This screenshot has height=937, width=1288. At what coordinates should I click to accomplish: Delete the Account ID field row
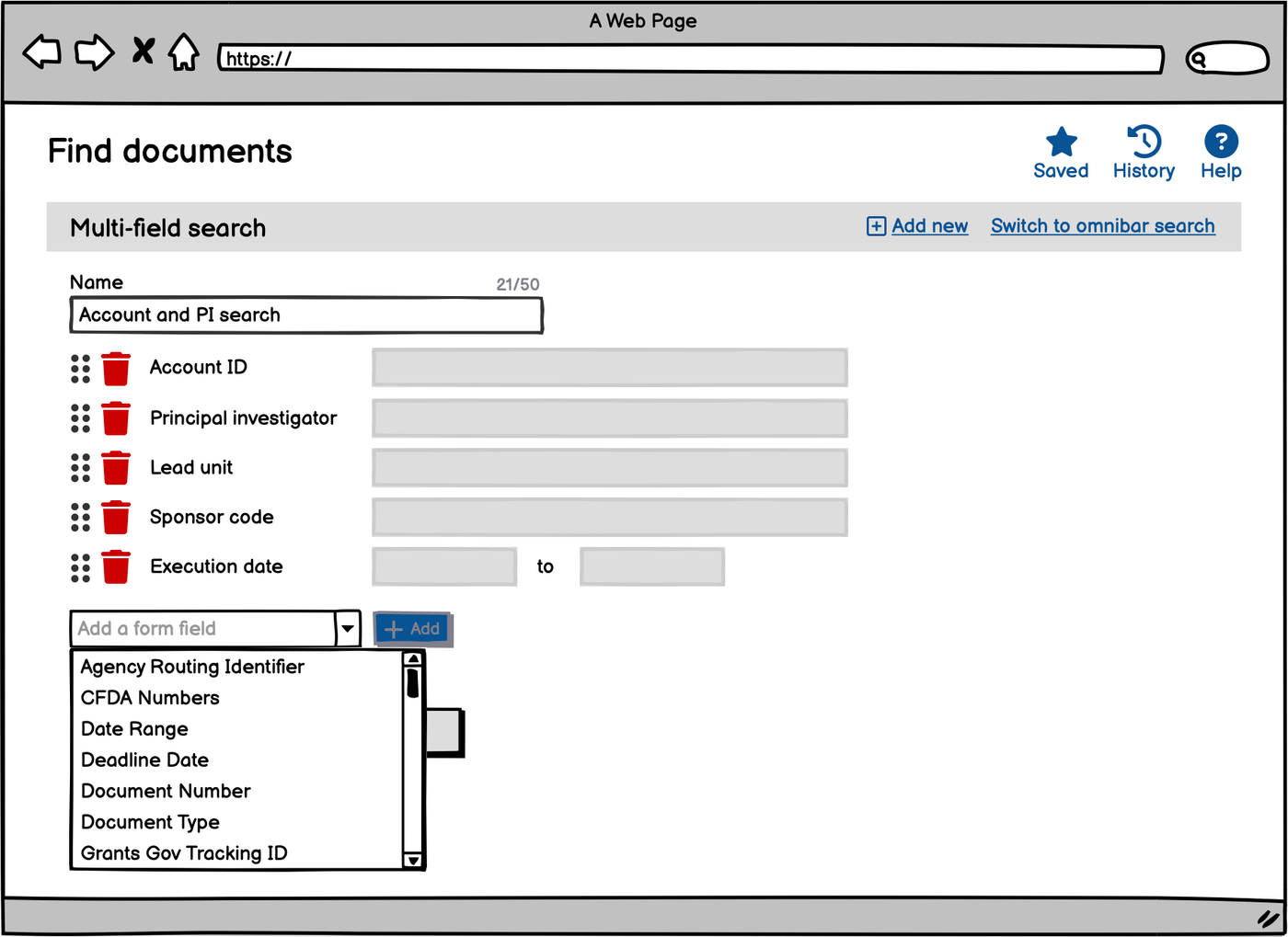116,369
